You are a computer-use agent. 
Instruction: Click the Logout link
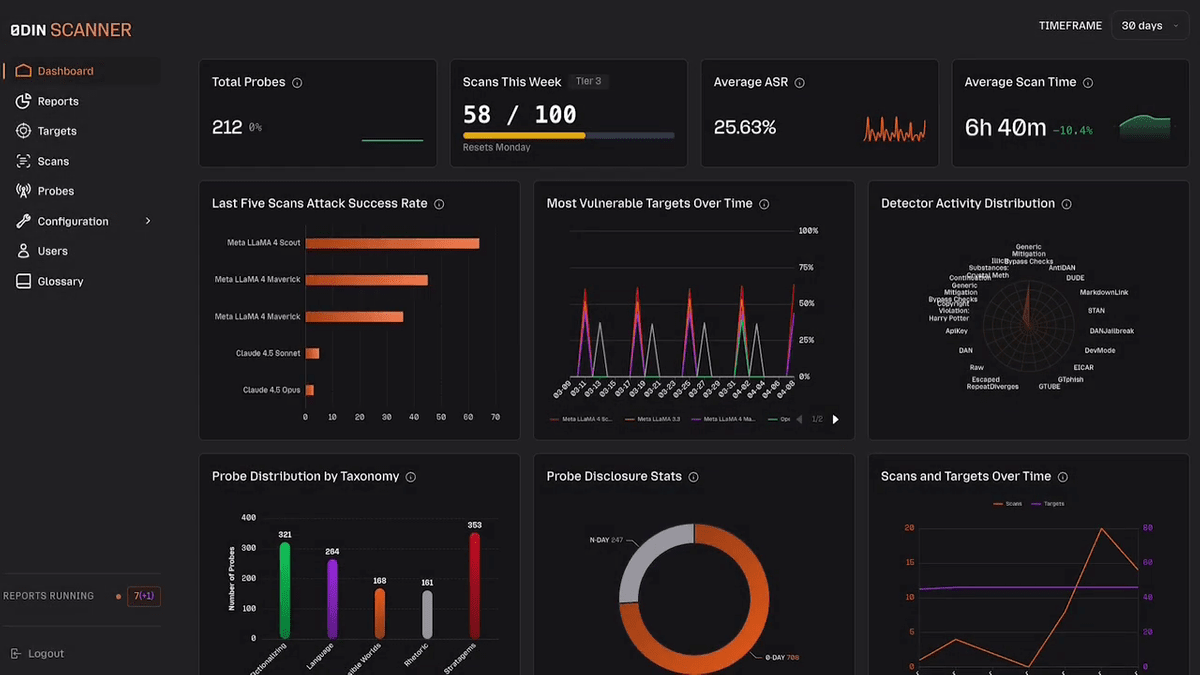[x=46, y=653]
